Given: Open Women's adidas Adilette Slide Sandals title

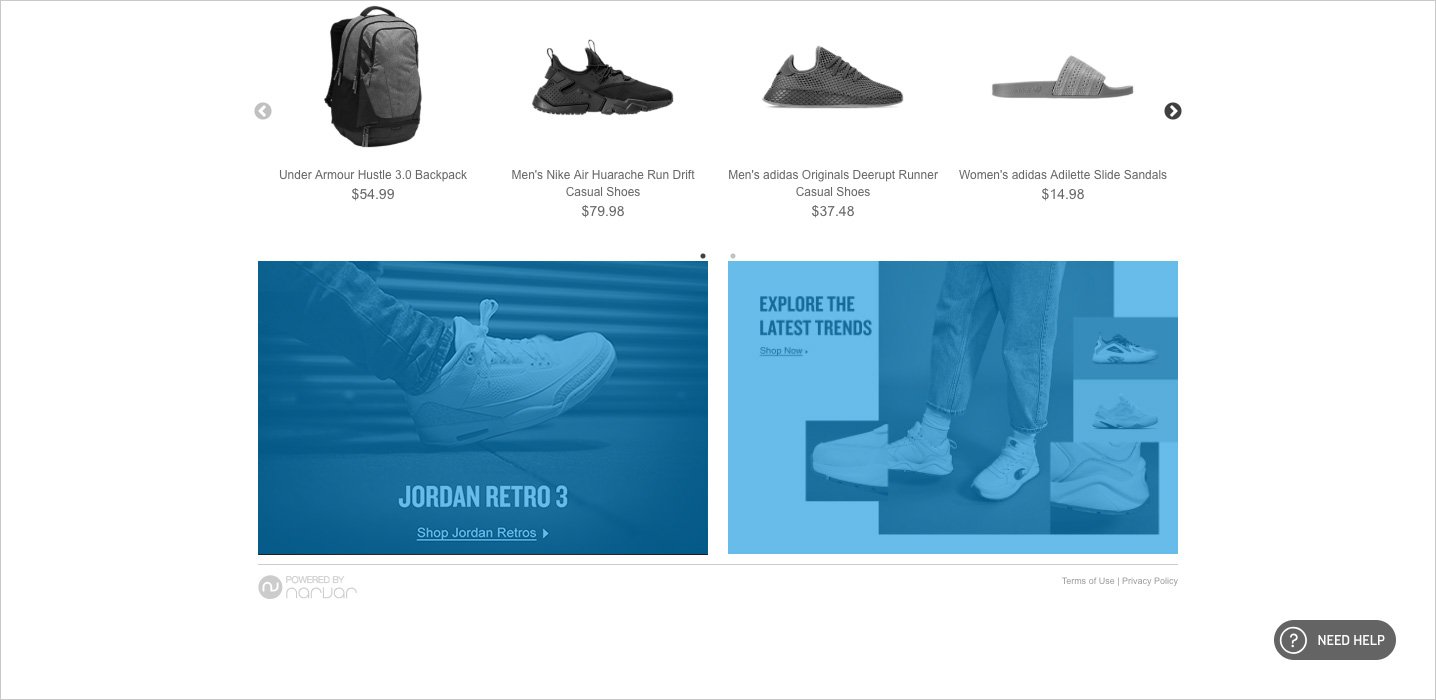Looking at the screenshot, I should (1063, 175).
